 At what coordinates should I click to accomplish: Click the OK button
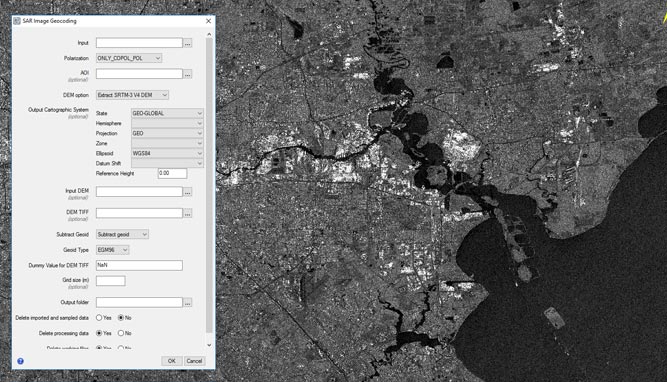pyautogui.click(x=171, y=361)
